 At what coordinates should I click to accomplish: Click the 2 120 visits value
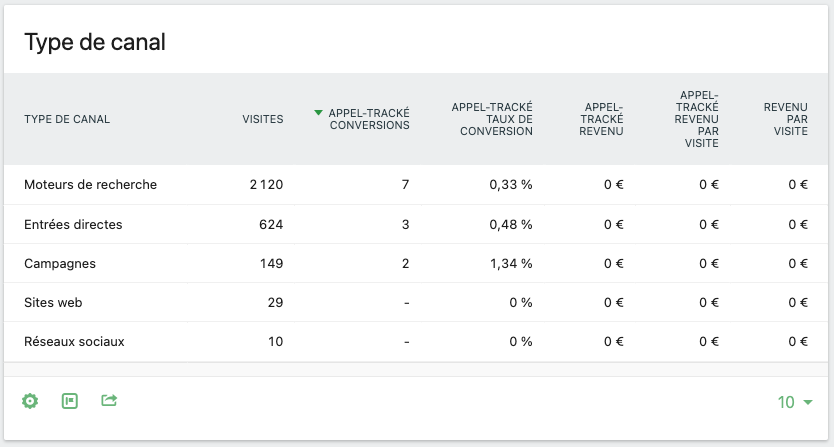pos(266,185)
